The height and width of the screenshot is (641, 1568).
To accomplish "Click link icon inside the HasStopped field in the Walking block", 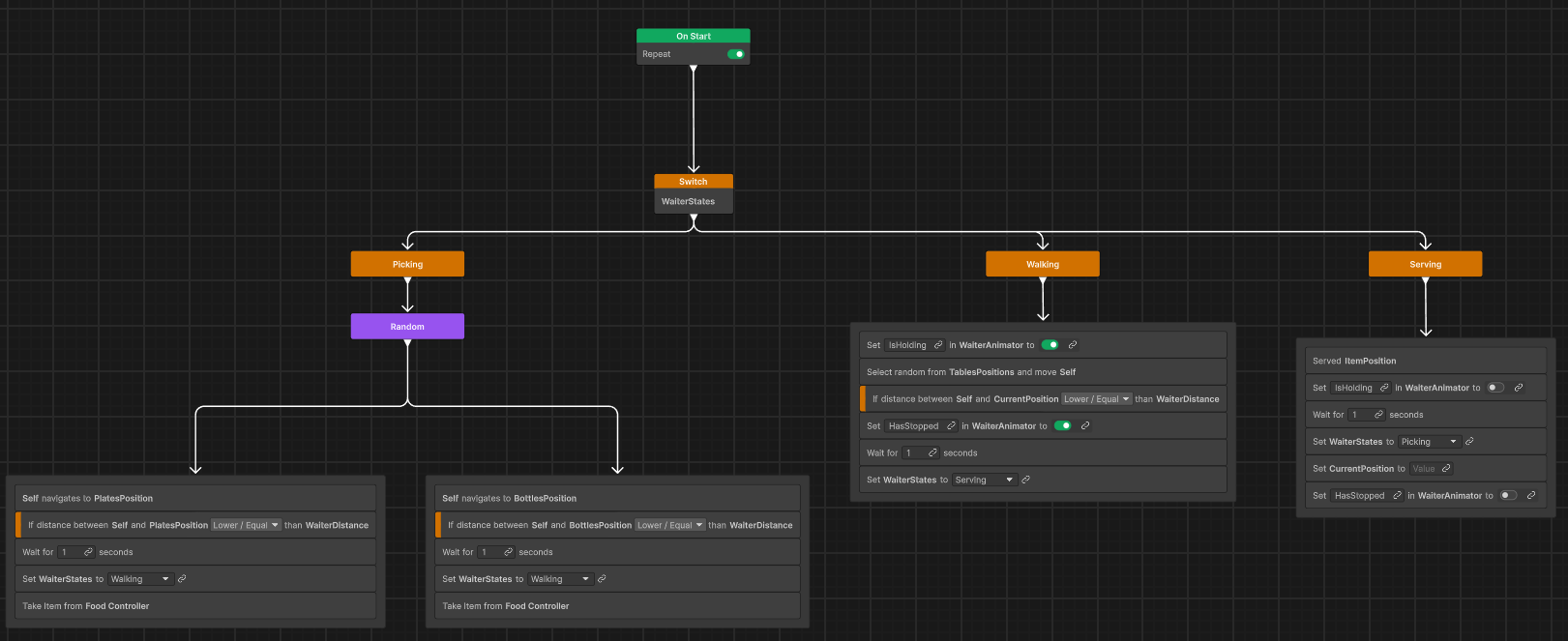I will click(951, 426).
